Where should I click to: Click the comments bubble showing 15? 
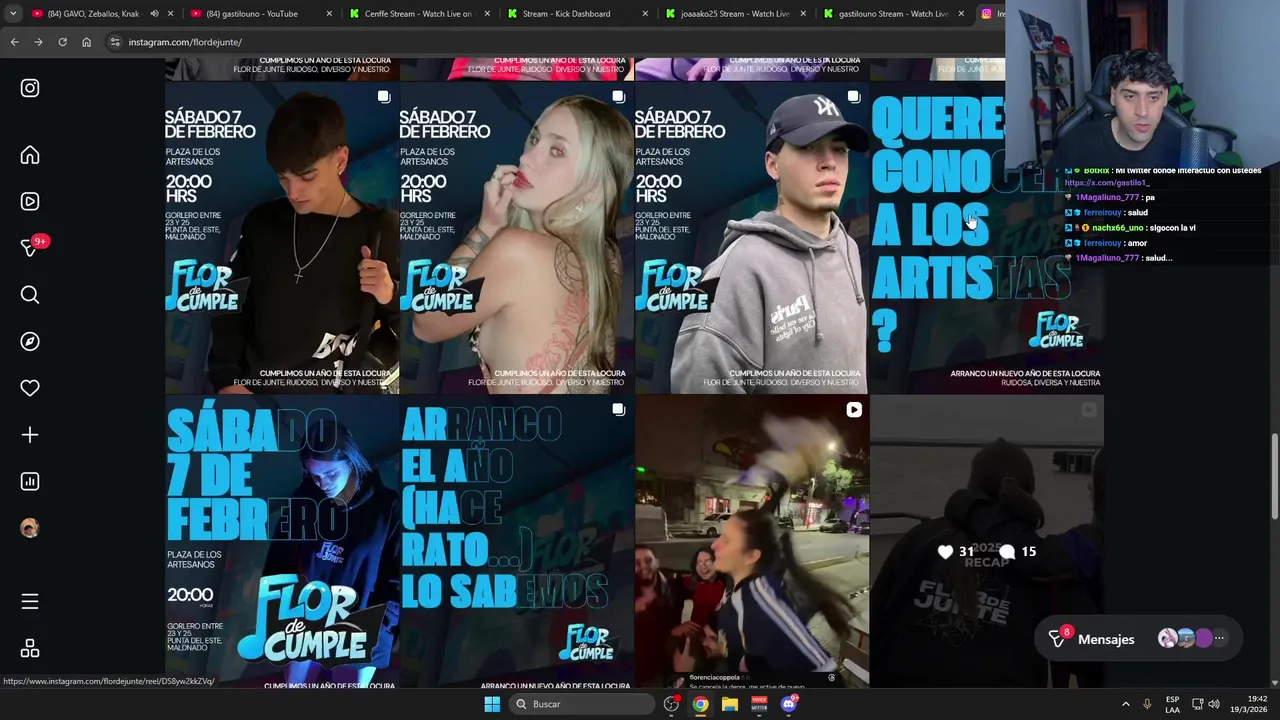1007,551
